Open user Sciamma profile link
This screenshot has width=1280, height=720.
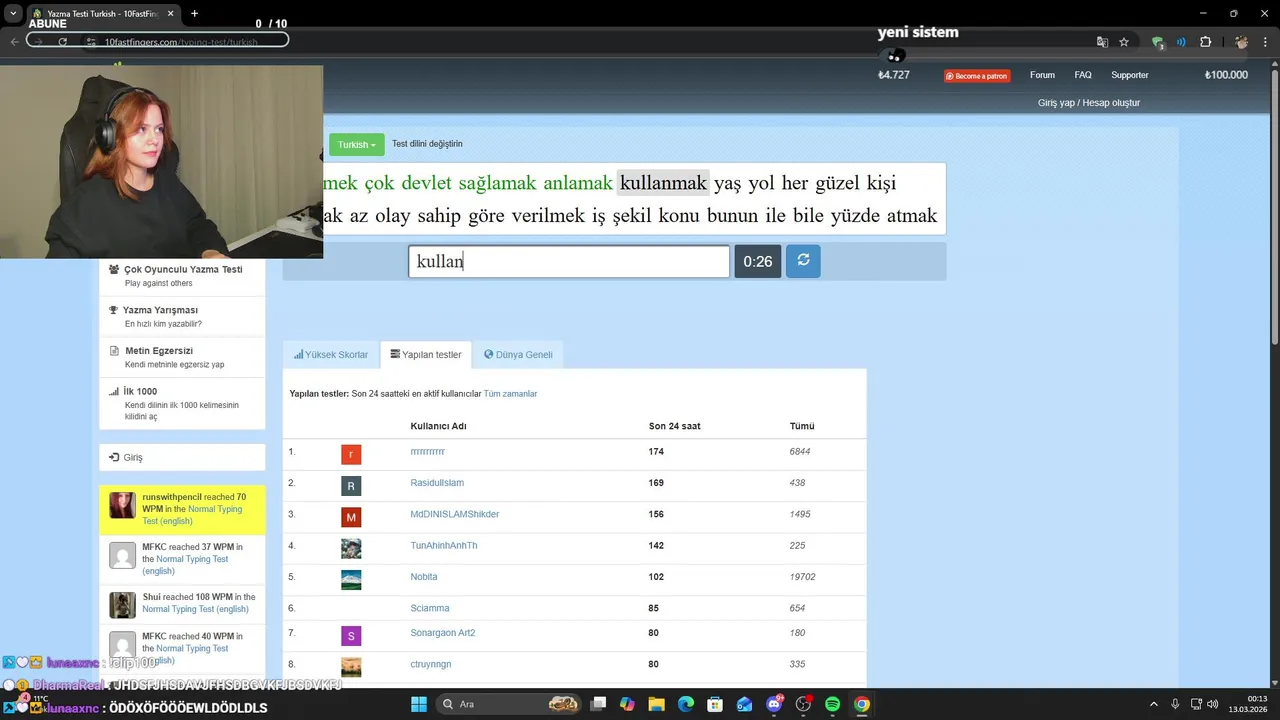pos(430,608)
